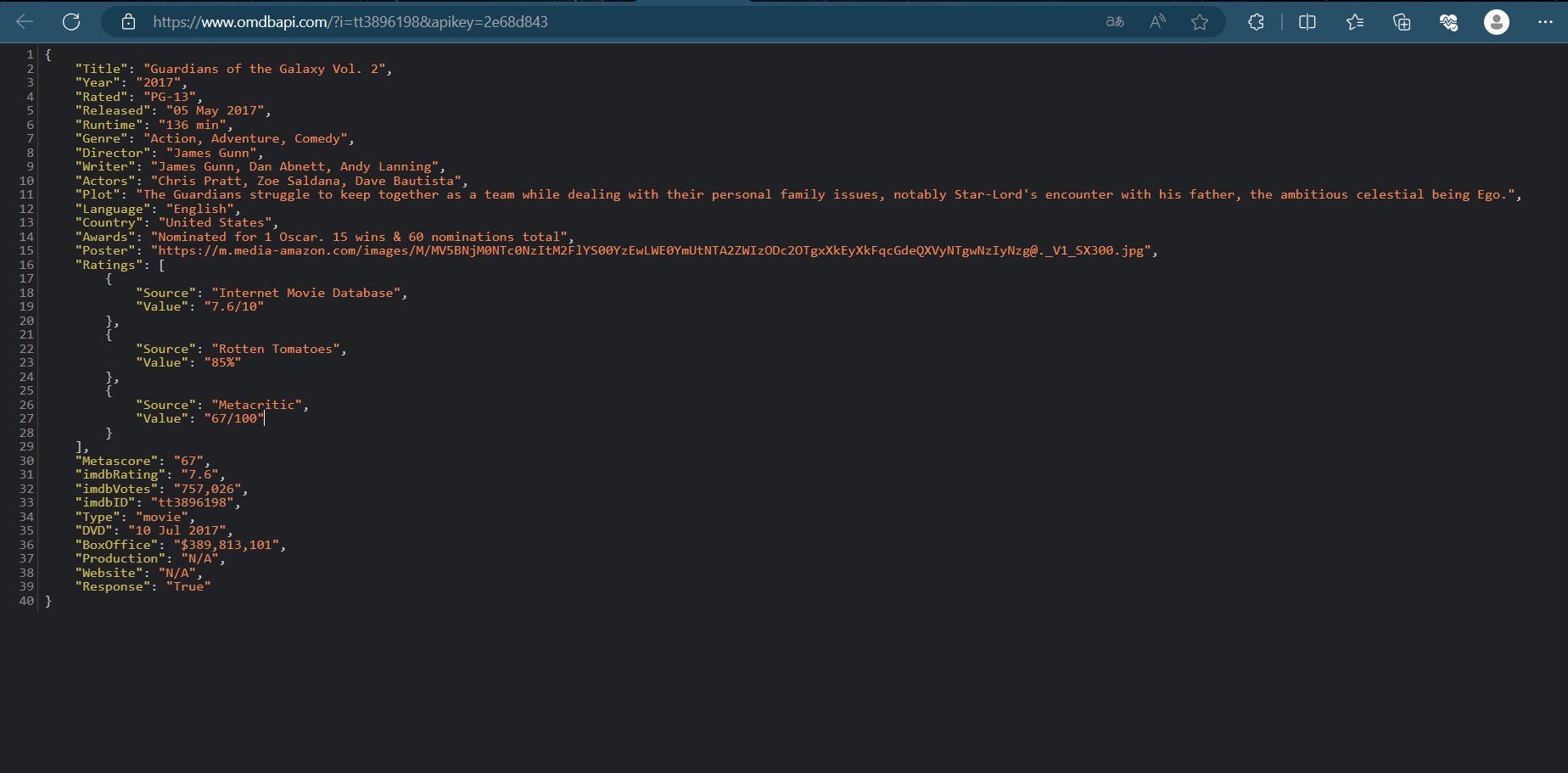1568x773 pixels.
Task: Go back with the browser back arrow
Action: 25,22
